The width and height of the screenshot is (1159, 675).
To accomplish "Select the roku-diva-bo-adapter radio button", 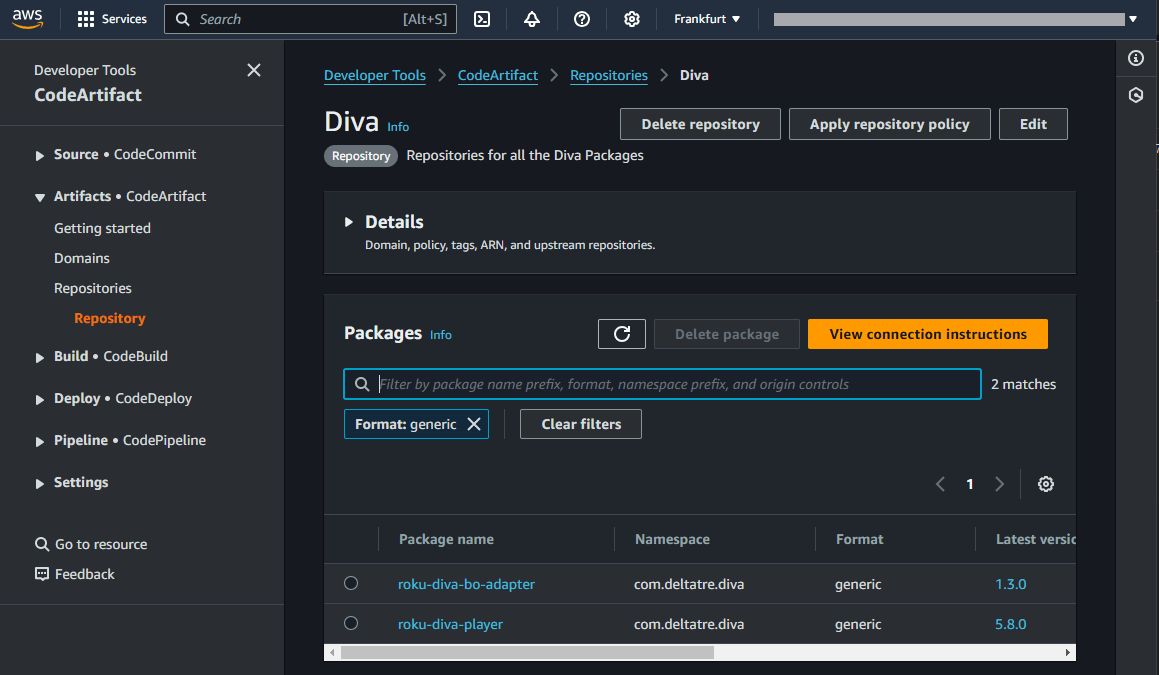I will (351, 583).
